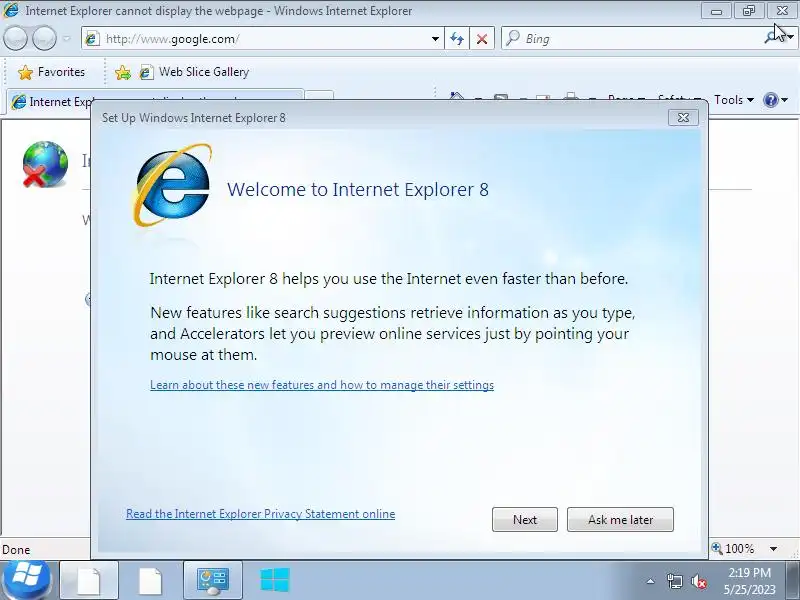The width and height of the screenshot is (800, 600).
Task: Open the recent pages dropdown beside Forward
Action: (66, 39)
